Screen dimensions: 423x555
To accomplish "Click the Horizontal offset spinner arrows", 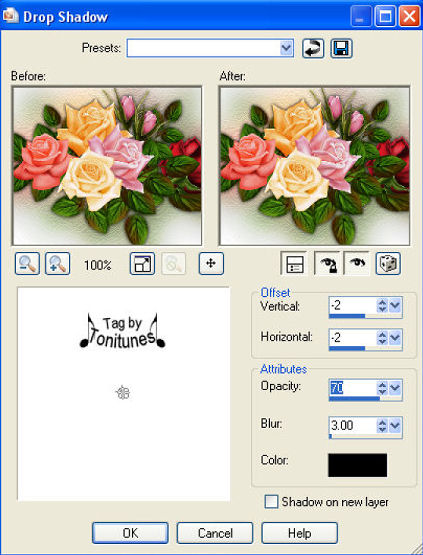I will pyautogui.click(x=382, y=337).
